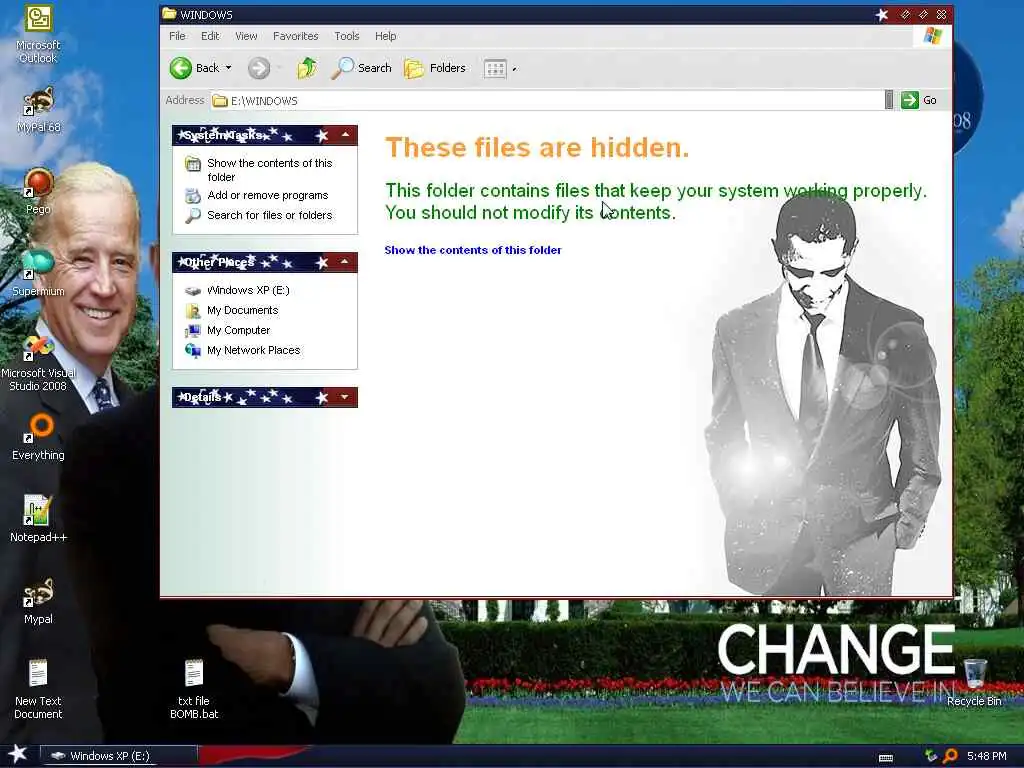Open the View menu
Image resolution: width=1024 pixels, height=768 pixels.
pyautogui.click(x=246, y=36)
